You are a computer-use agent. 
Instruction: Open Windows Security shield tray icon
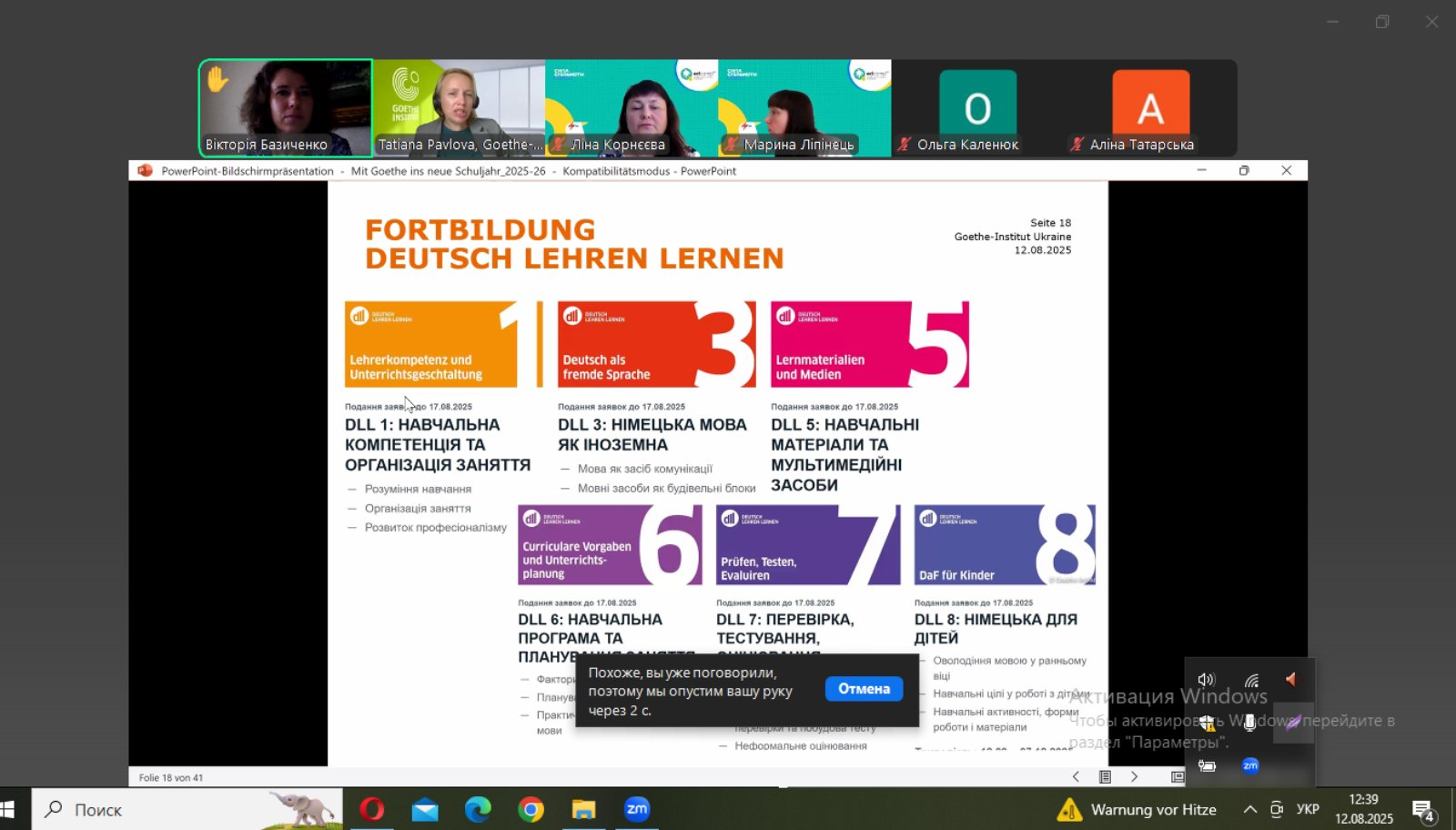click(x=1207, y=723)
